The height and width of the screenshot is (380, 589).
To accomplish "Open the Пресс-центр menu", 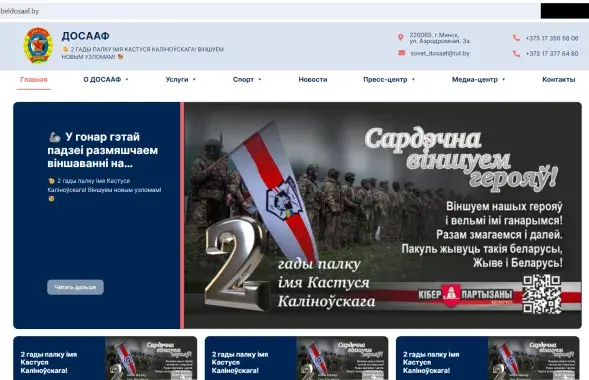I will click(385, 80).
